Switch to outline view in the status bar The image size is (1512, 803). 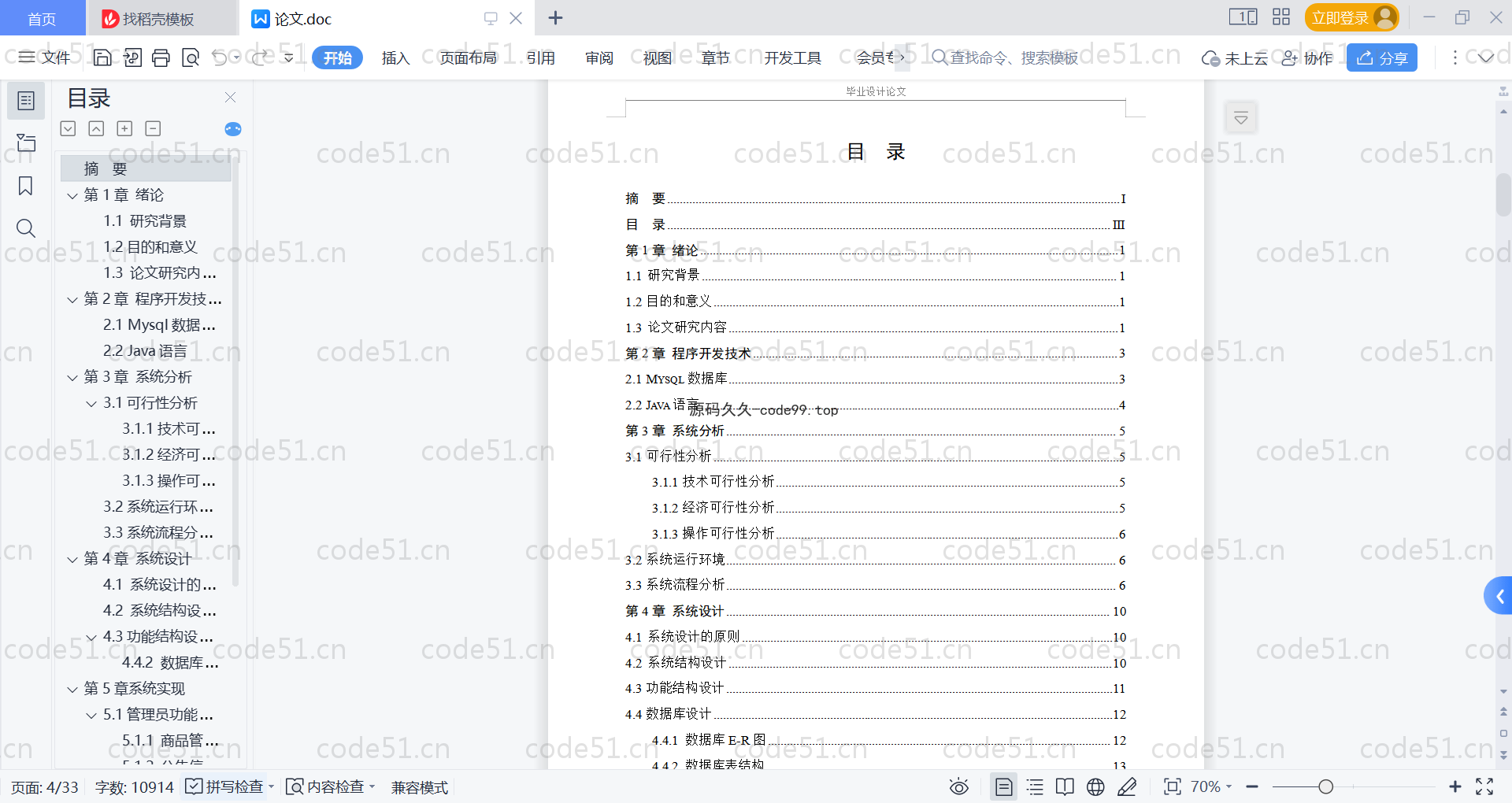(x=1035, y=786)
